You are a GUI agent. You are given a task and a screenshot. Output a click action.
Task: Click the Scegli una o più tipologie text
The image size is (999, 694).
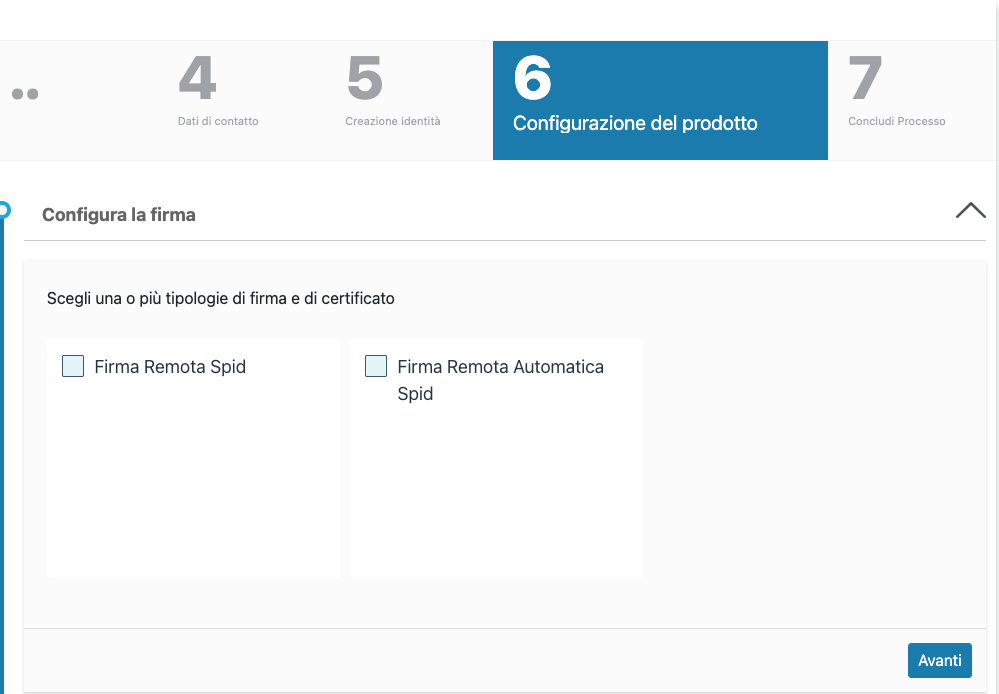click(220, 298)
